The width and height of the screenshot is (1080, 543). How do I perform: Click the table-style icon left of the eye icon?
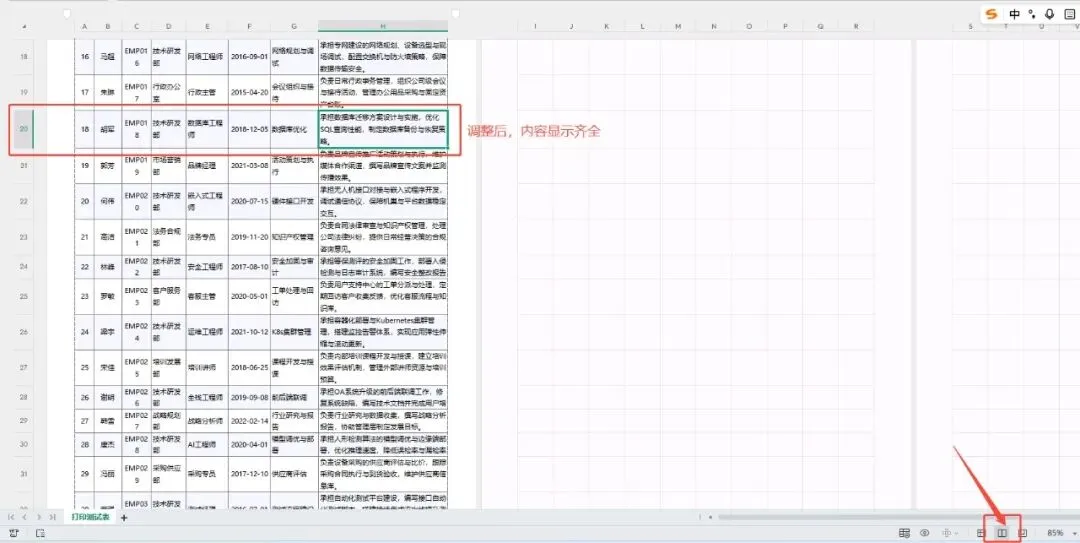[904, 533]
